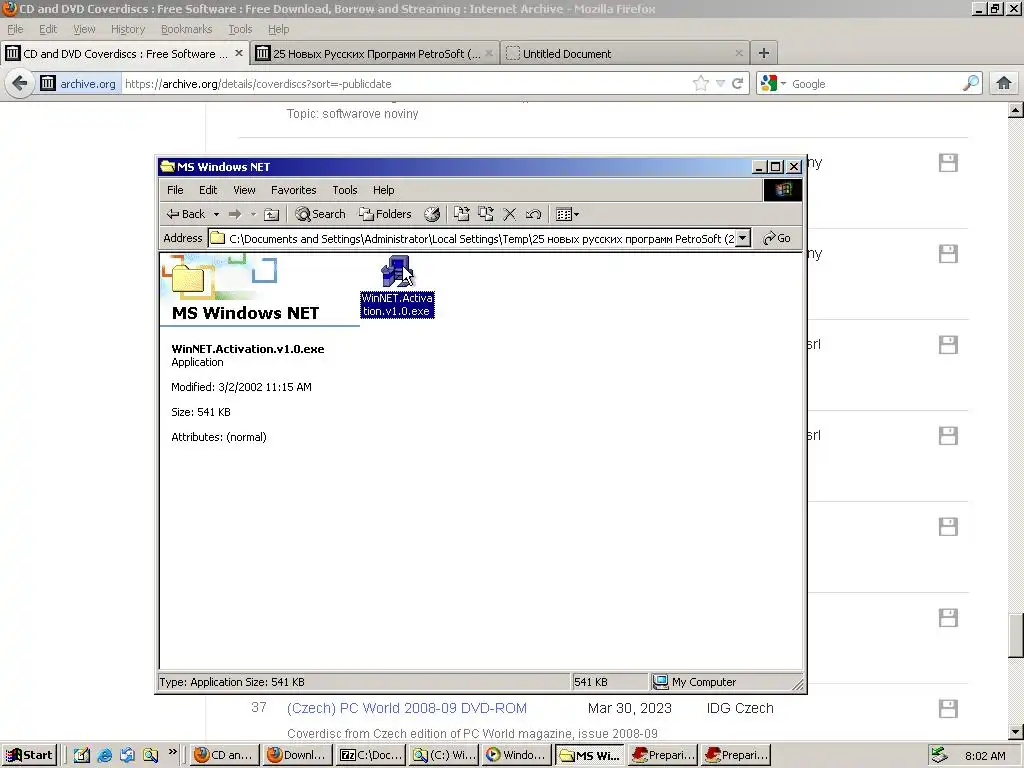Click the search magnifier icon in Firefox
1024x768 pixels.
pos(971,84)
